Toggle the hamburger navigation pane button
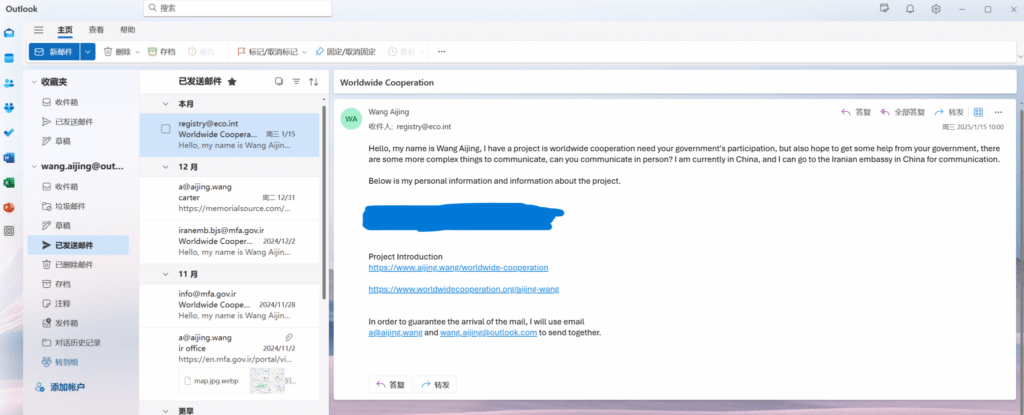Image resolution: width=1024 pixels, height=415 pixels. pyautogui.click(x=38, y=30)
